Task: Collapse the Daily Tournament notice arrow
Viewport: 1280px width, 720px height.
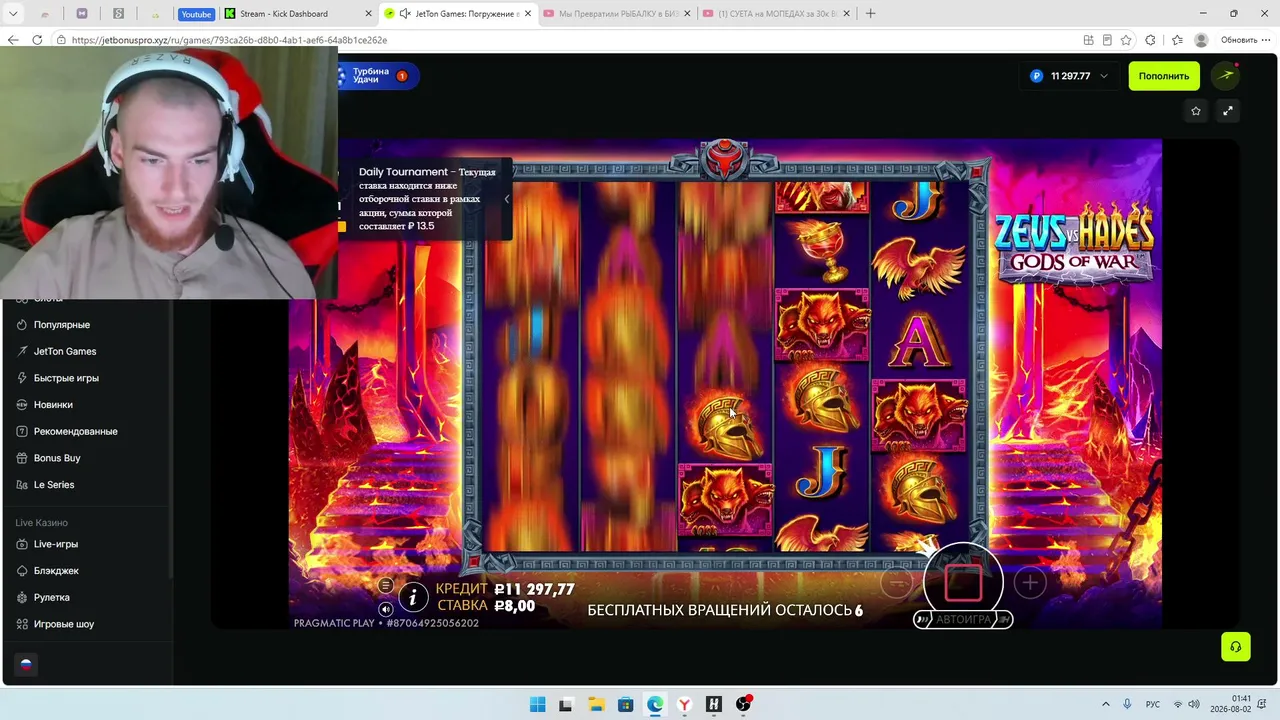Action: (x=506, y=199)
